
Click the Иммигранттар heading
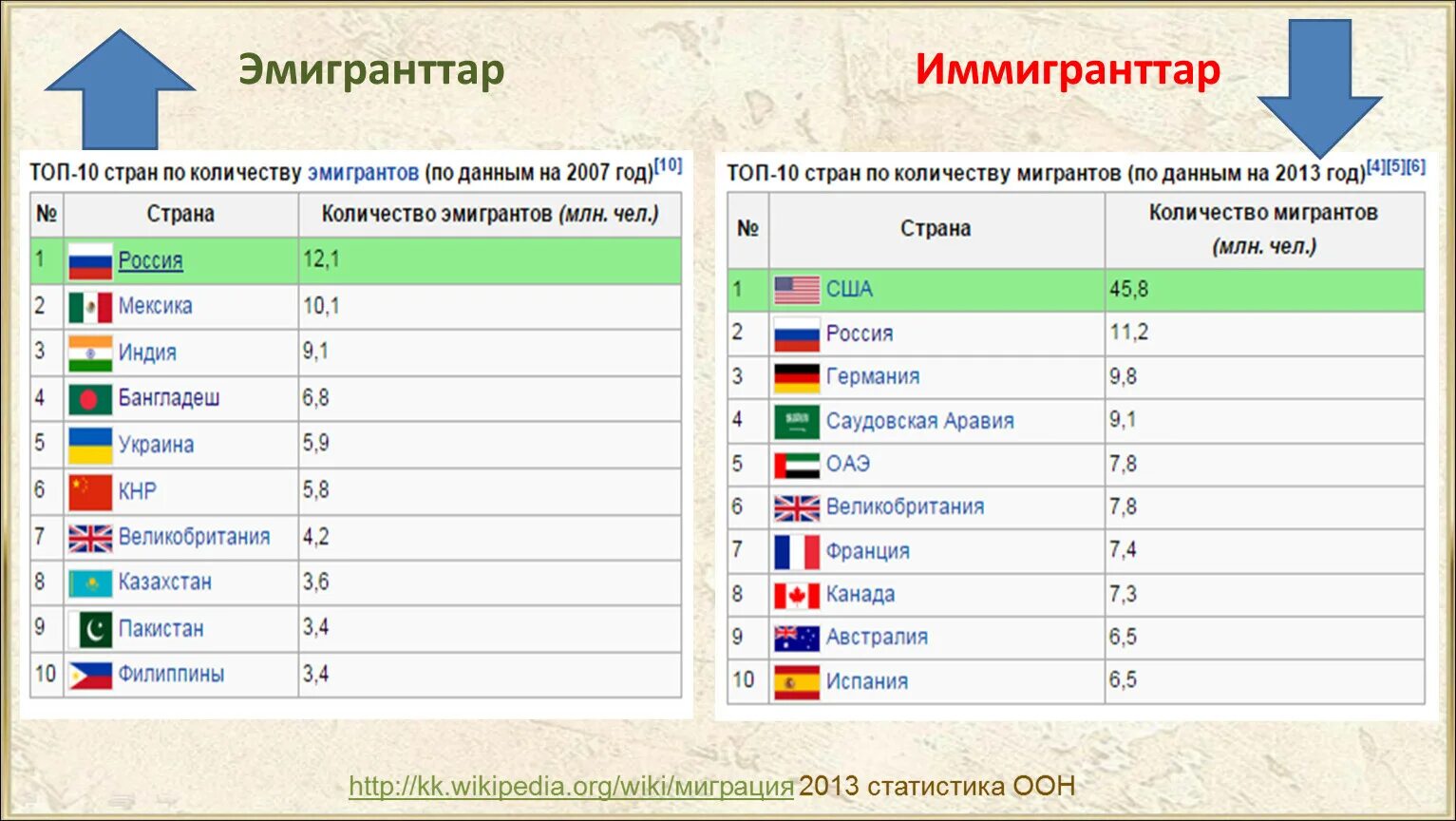pos(1068,71)
